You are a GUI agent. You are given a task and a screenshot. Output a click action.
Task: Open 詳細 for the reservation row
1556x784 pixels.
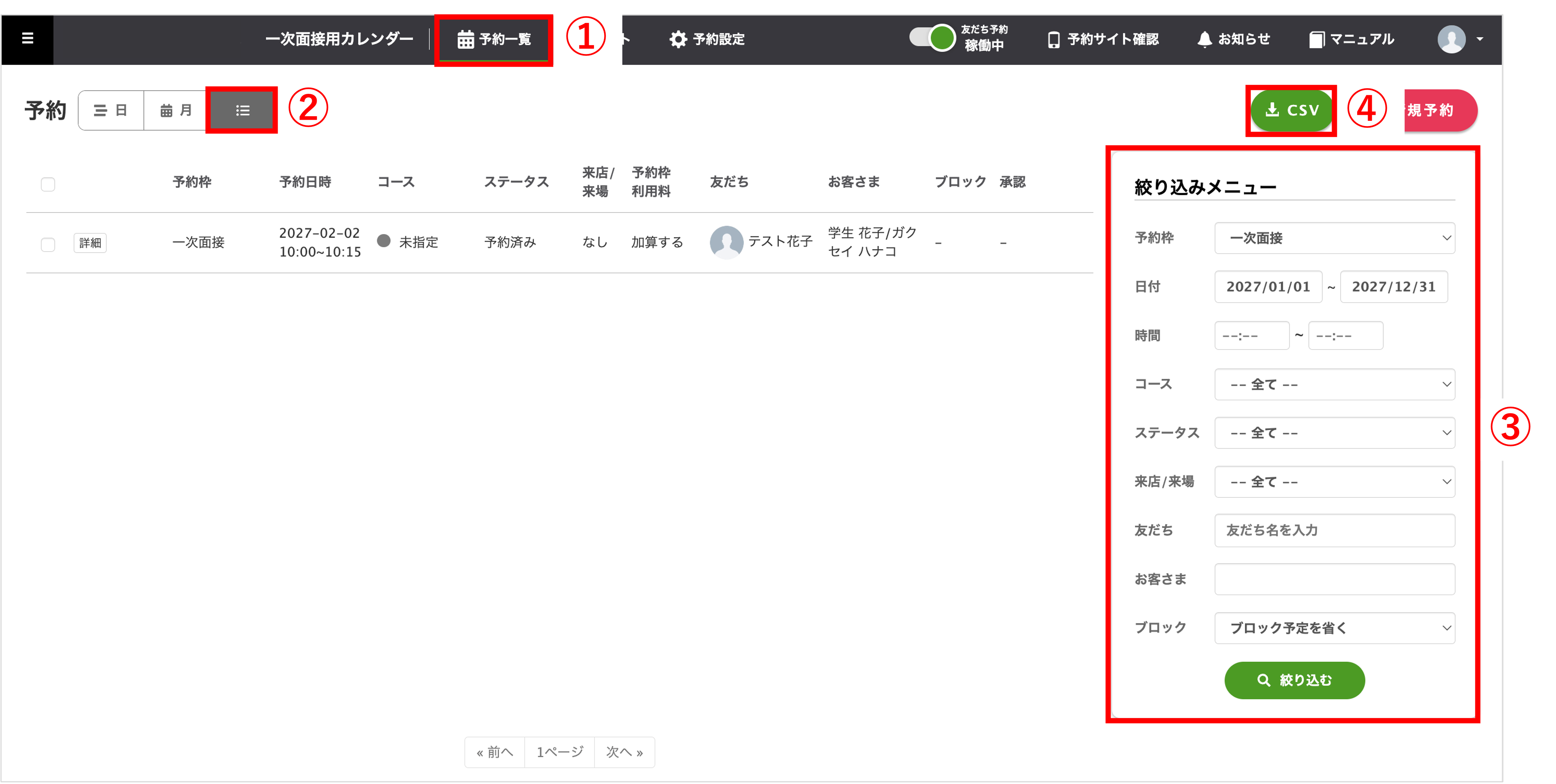tap(90, 243)
